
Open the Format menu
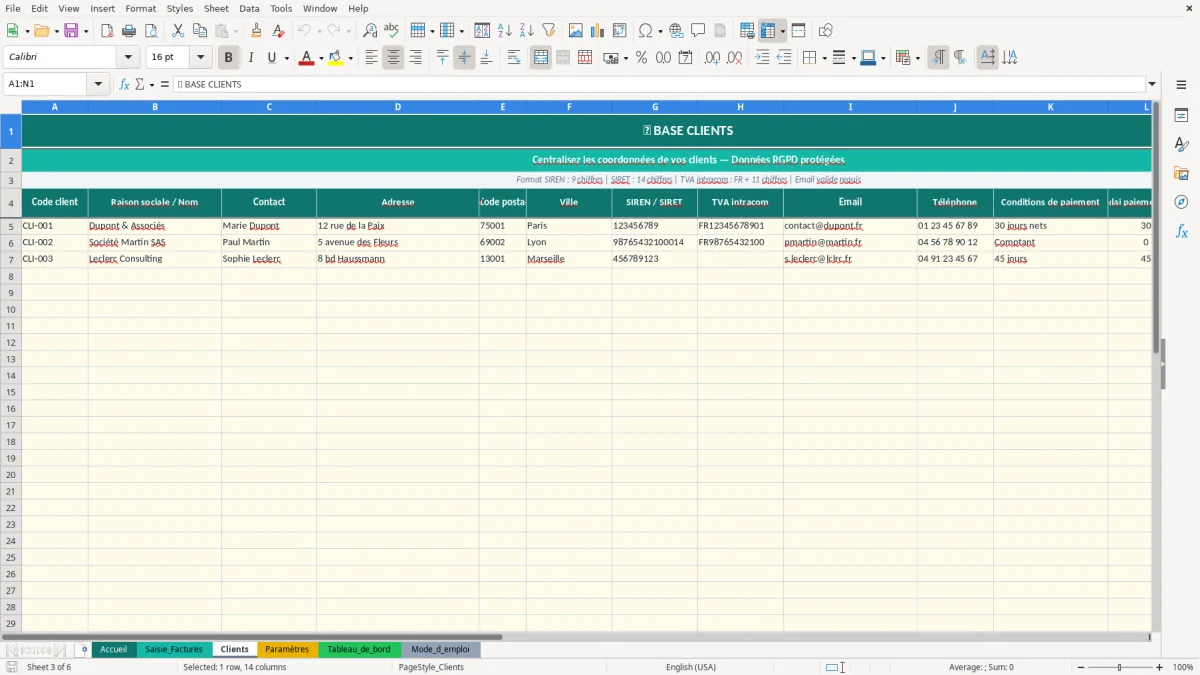(140, 8)
